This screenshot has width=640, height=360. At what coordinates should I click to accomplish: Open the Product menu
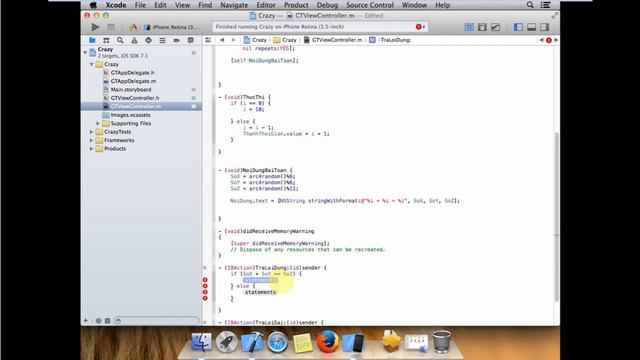pos(296,5)
